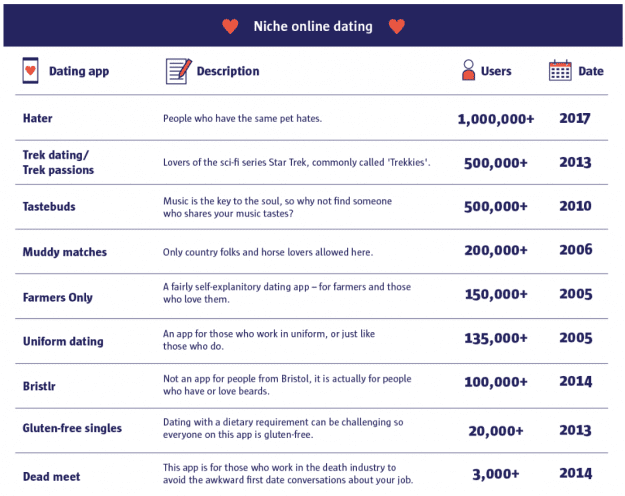The height and width of the screenshot is (496, 625).
Task: Click the notepad pencil Description icon
Action: pyautogui.click(x=177, y=71)
